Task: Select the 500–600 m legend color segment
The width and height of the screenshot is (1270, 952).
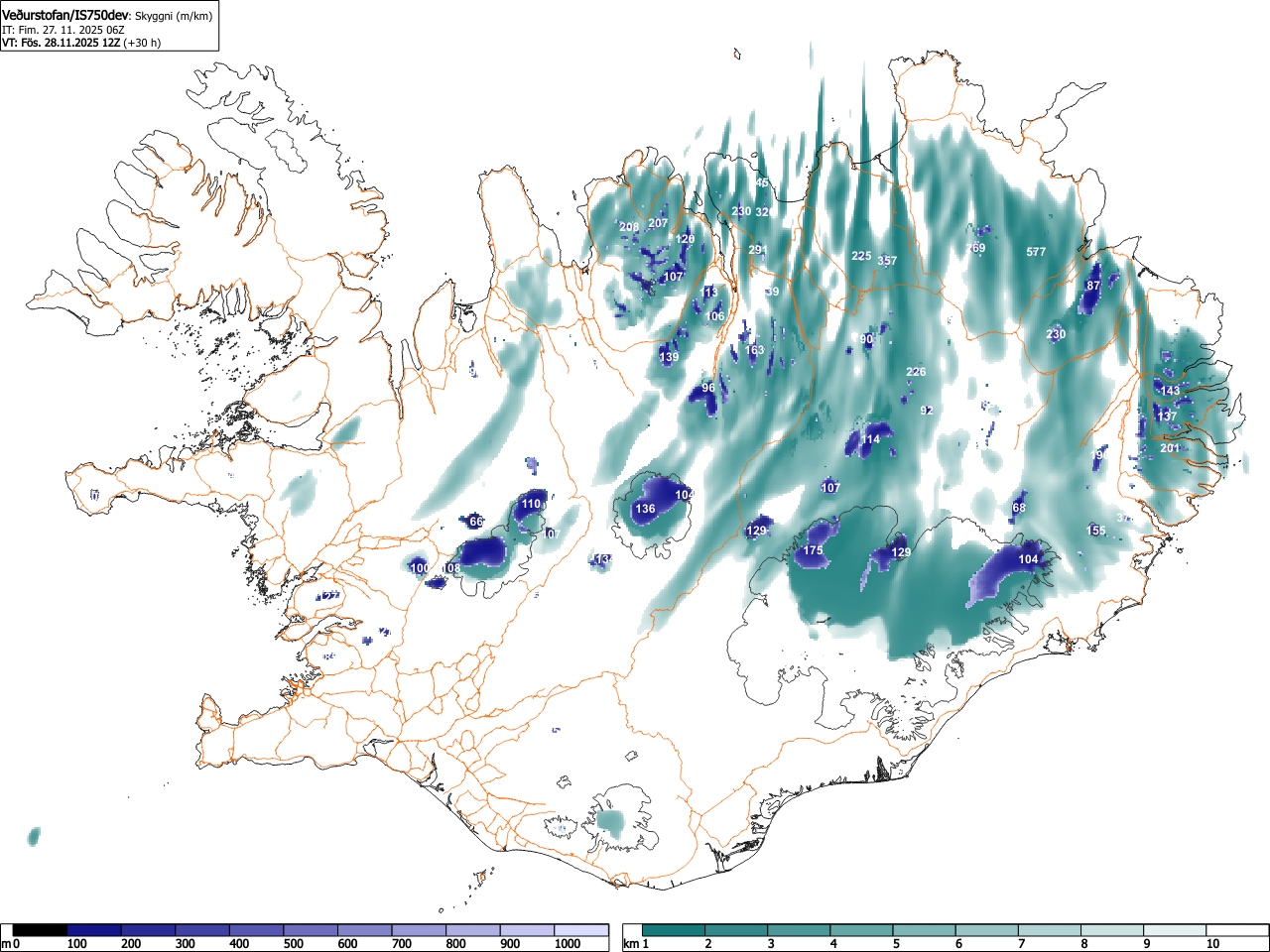Action: click(311, 930)
